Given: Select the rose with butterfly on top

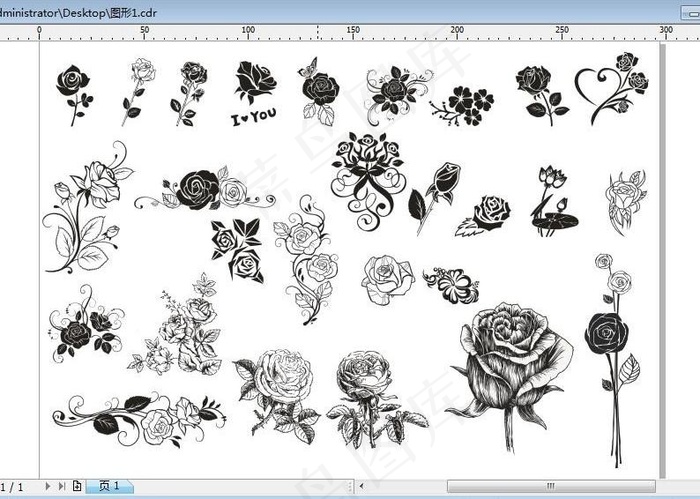Looking at the screenshot, I should click(318, 91).
